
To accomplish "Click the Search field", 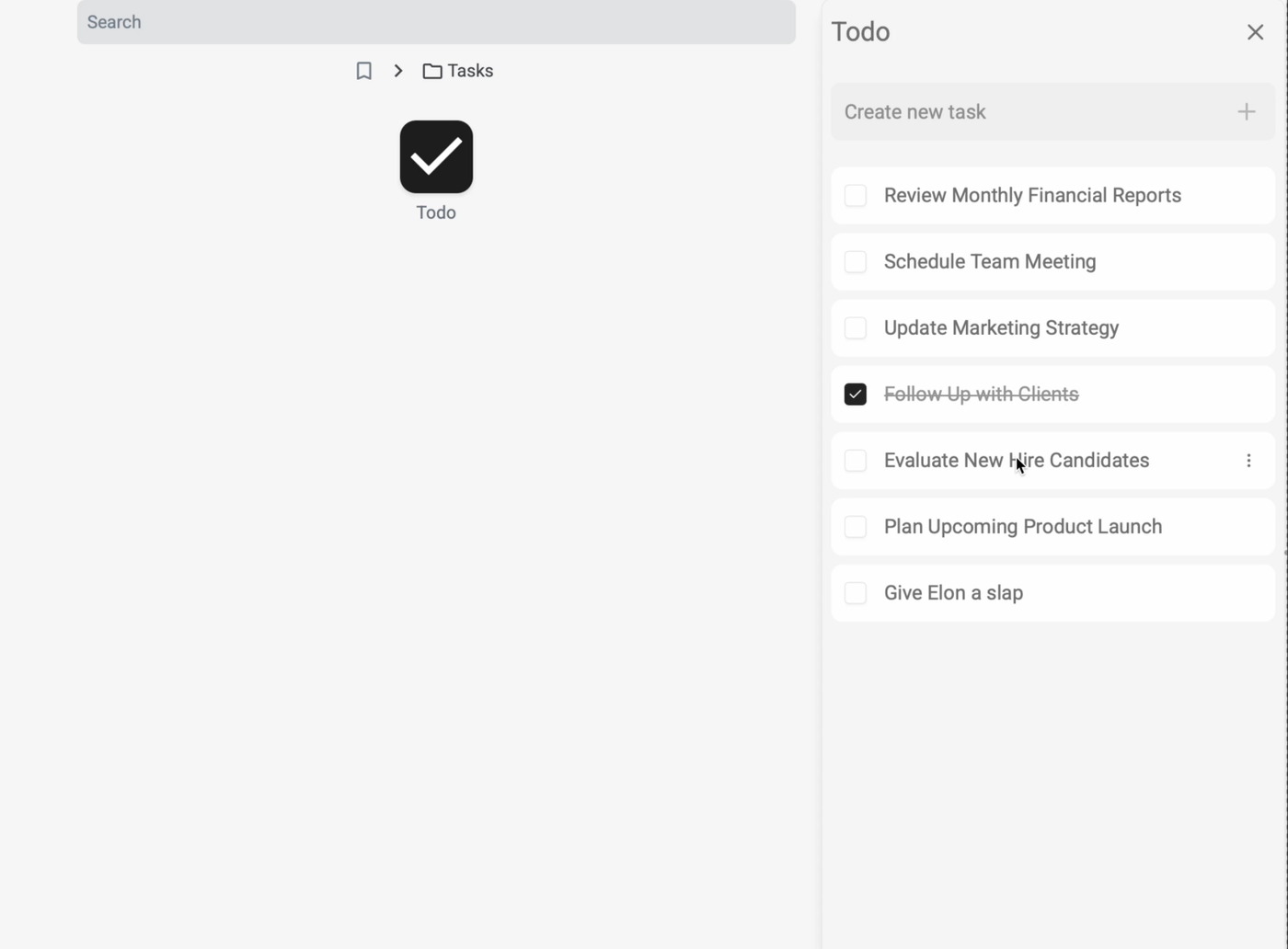I will tap(436, 22).
